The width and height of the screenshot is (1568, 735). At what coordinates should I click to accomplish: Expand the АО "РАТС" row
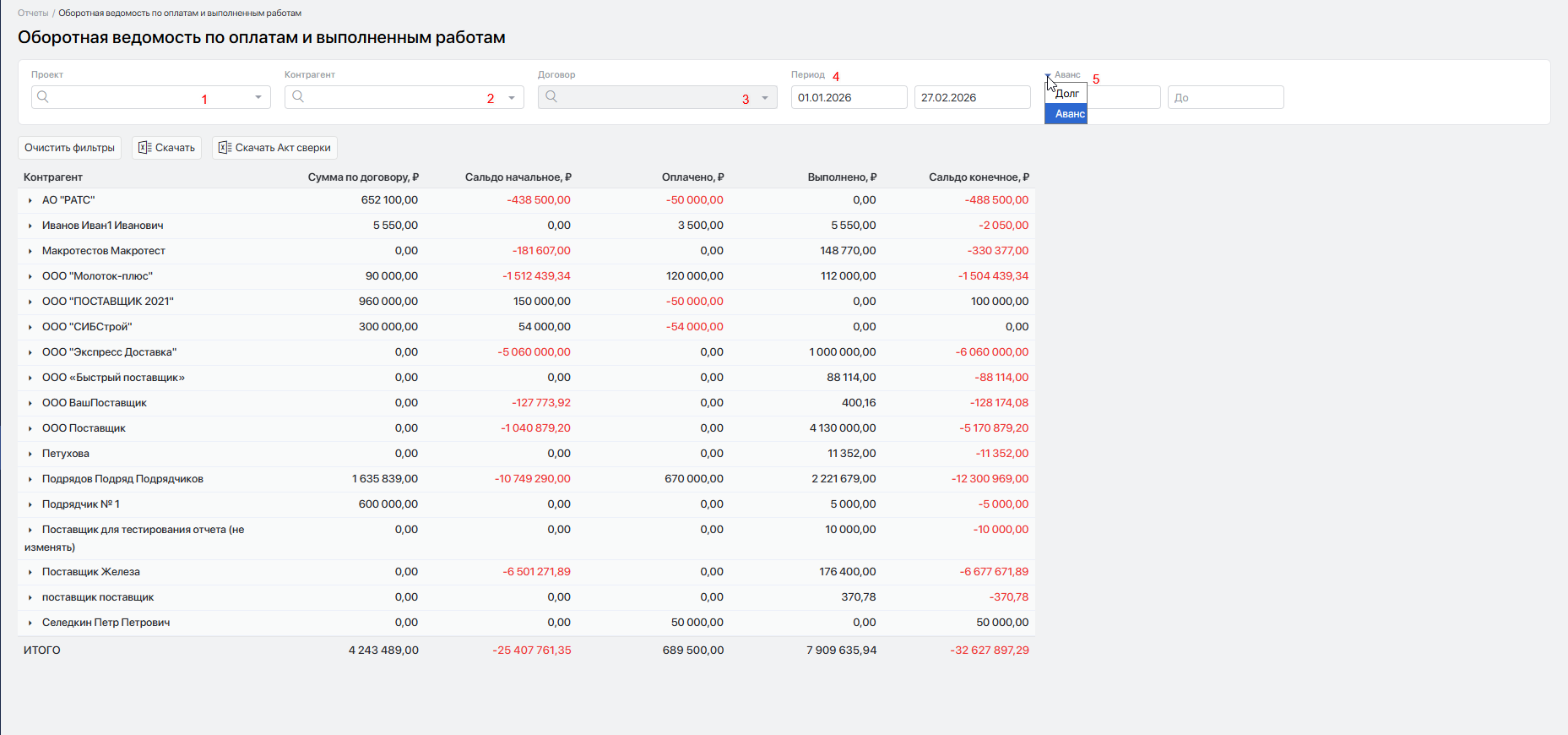(30, 201)
